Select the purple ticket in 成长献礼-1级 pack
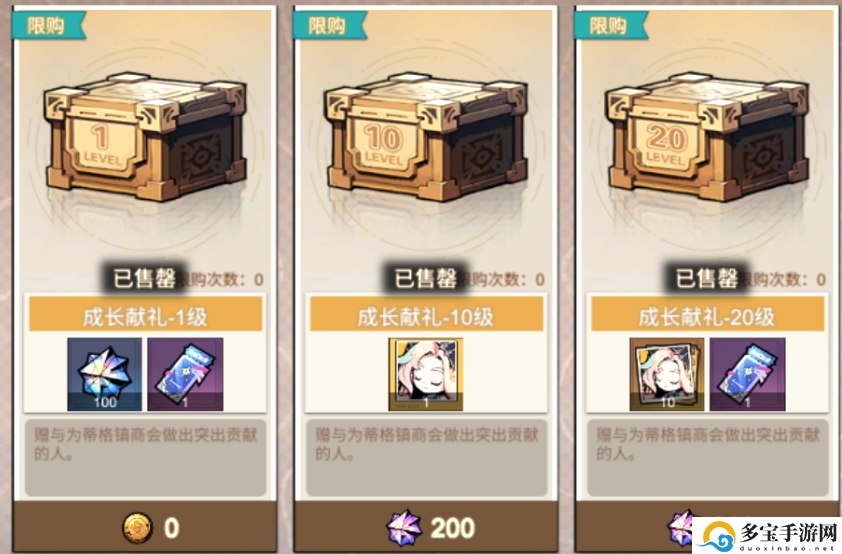The height and width of the screenshot is (554, 842). [185, 374]
